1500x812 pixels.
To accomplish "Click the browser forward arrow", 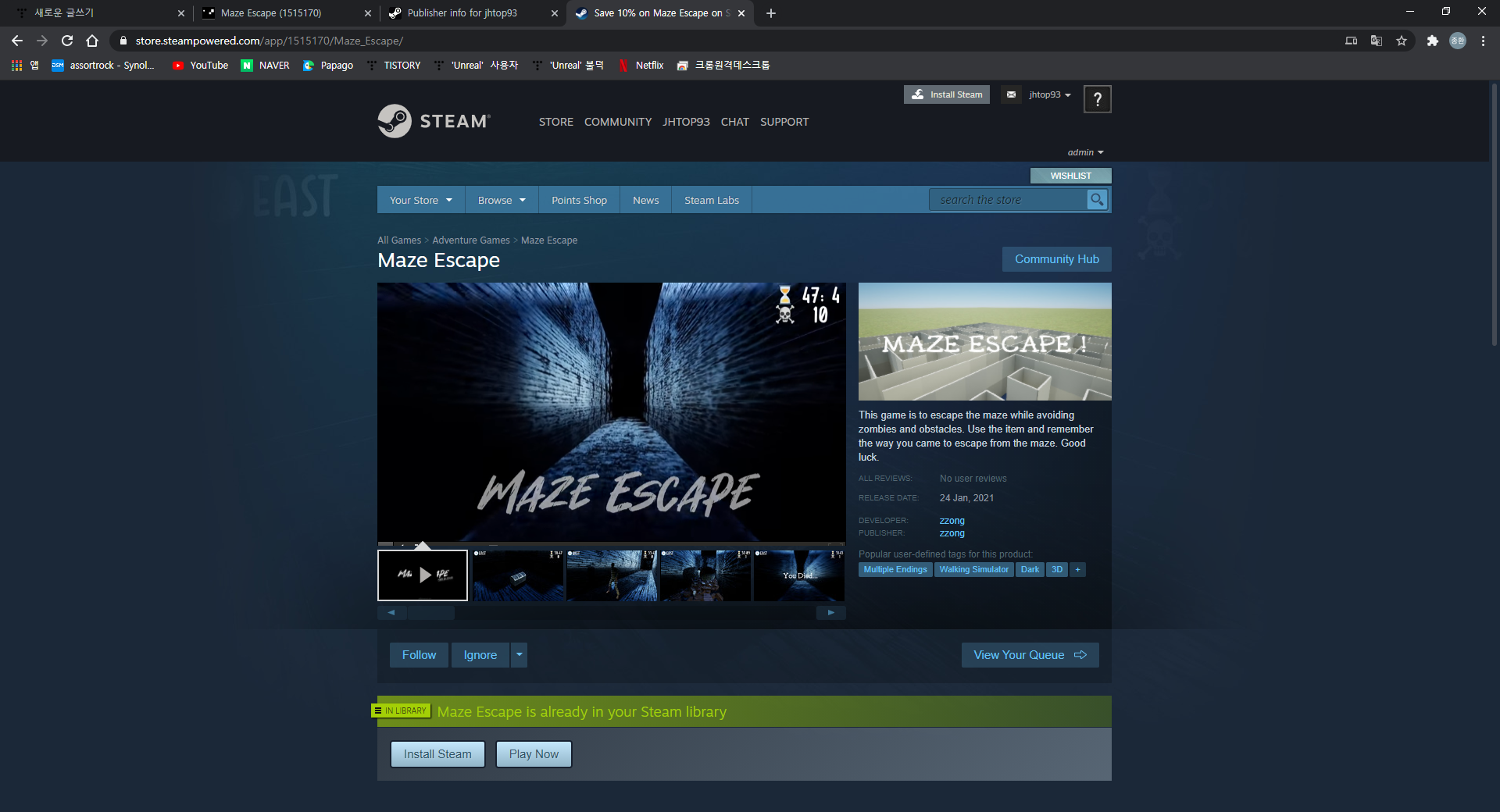I will pos(42,41).
